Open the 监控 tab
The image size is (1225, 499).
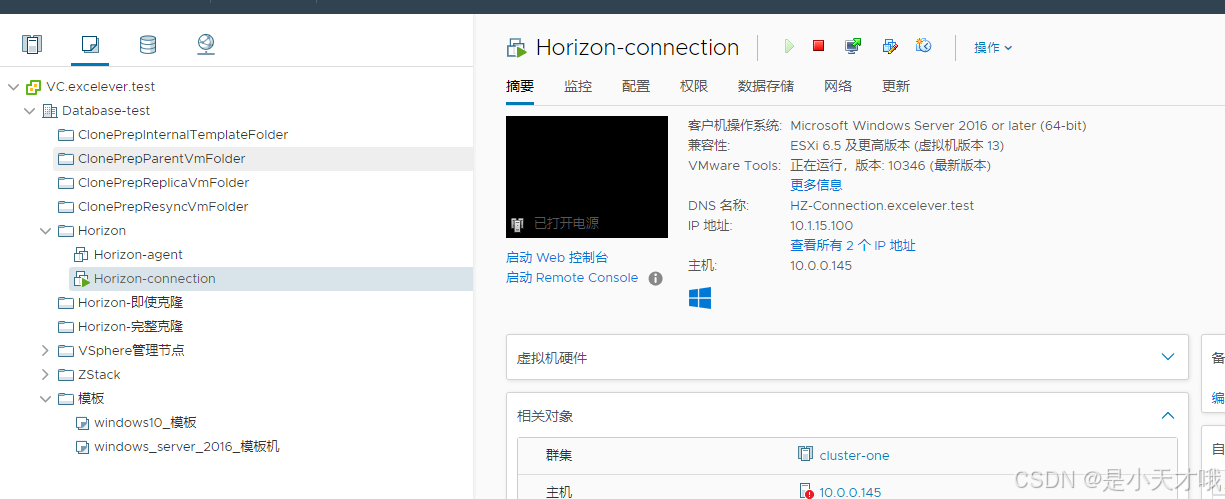pos(578,86)
